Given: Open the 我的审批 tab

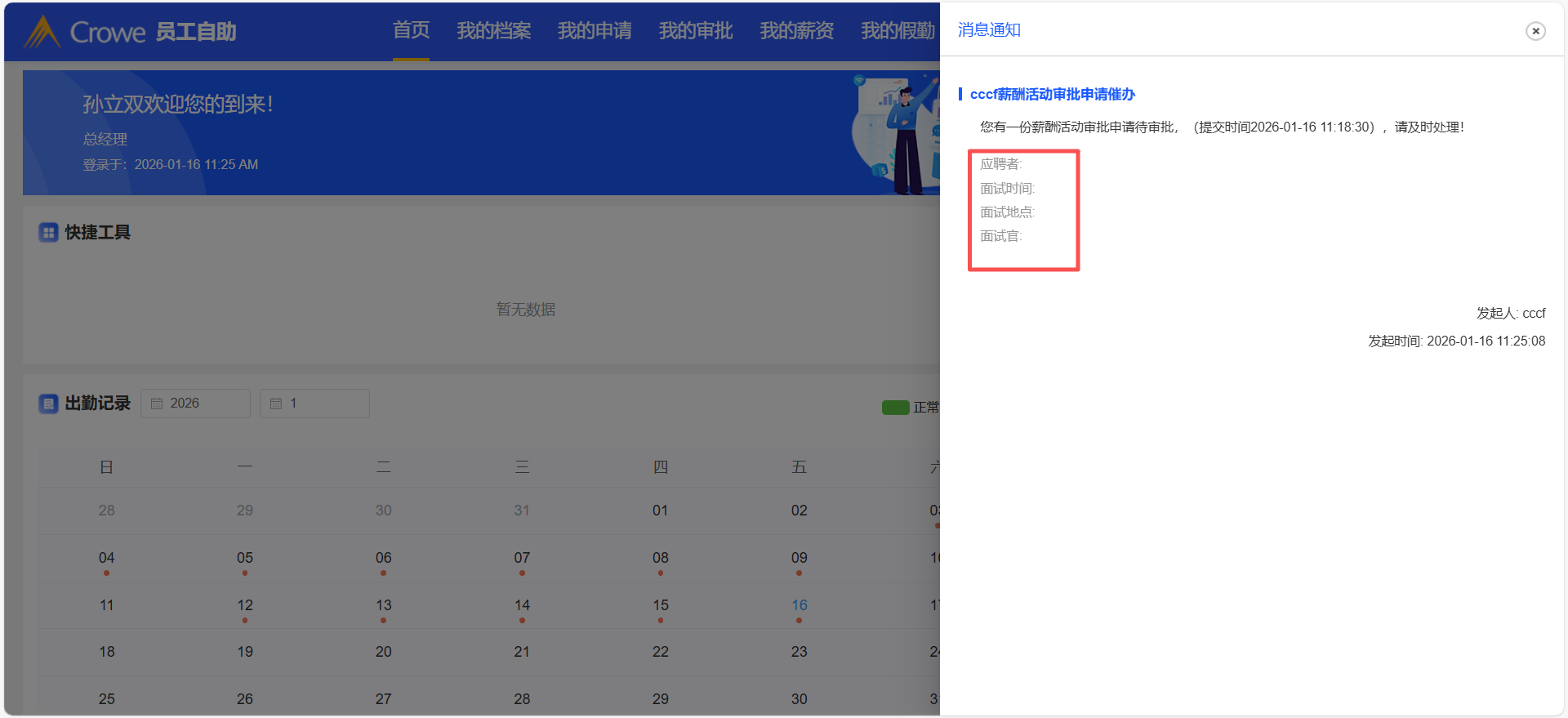Looking at the screenshot, I should coord(696,31).
